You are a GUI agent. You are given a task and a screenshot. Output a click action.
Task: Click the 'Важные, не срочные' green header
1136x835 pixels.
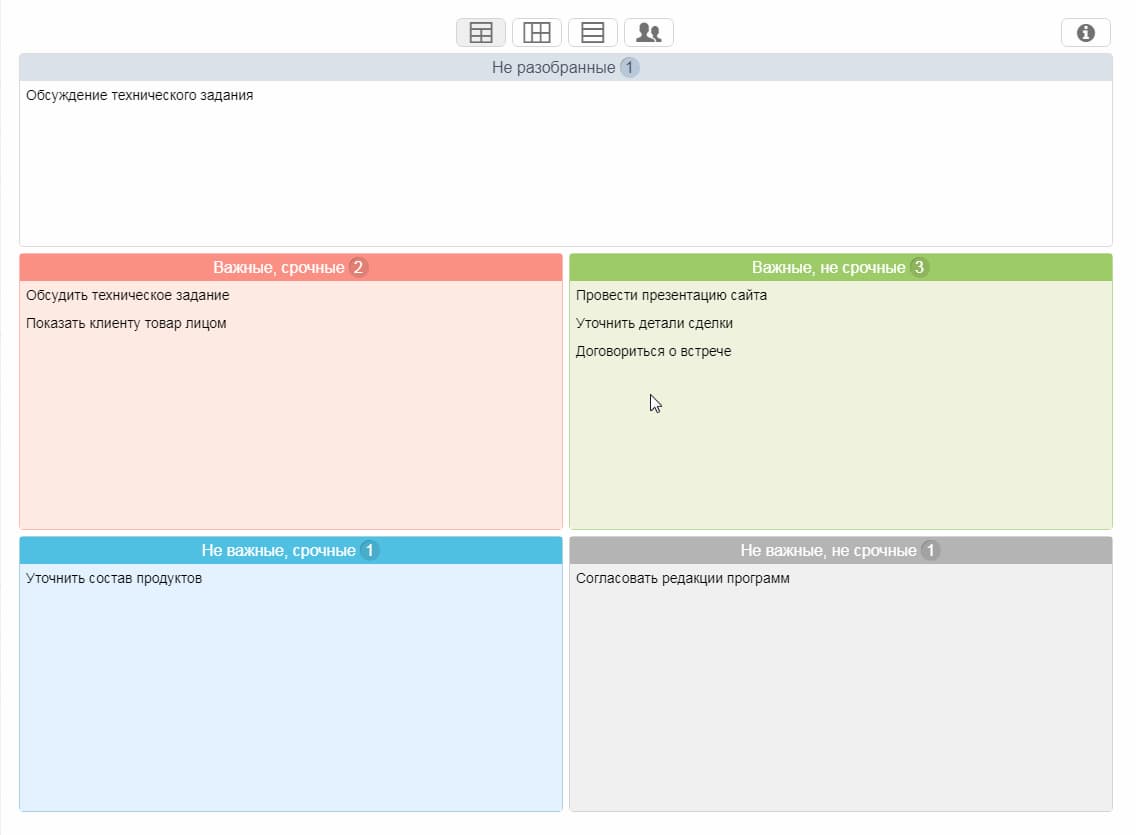tap(828, 268)
